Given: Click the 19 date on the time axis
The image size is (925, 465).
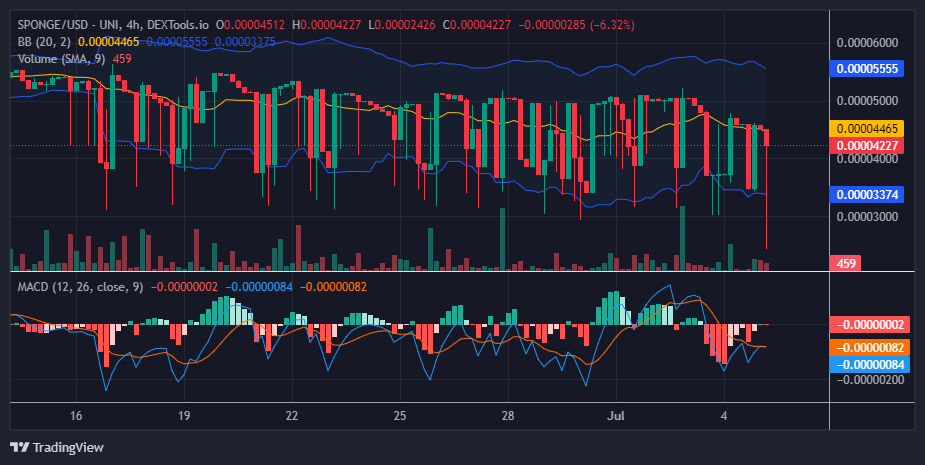Looking at the screenshot, I should [183, 415].
